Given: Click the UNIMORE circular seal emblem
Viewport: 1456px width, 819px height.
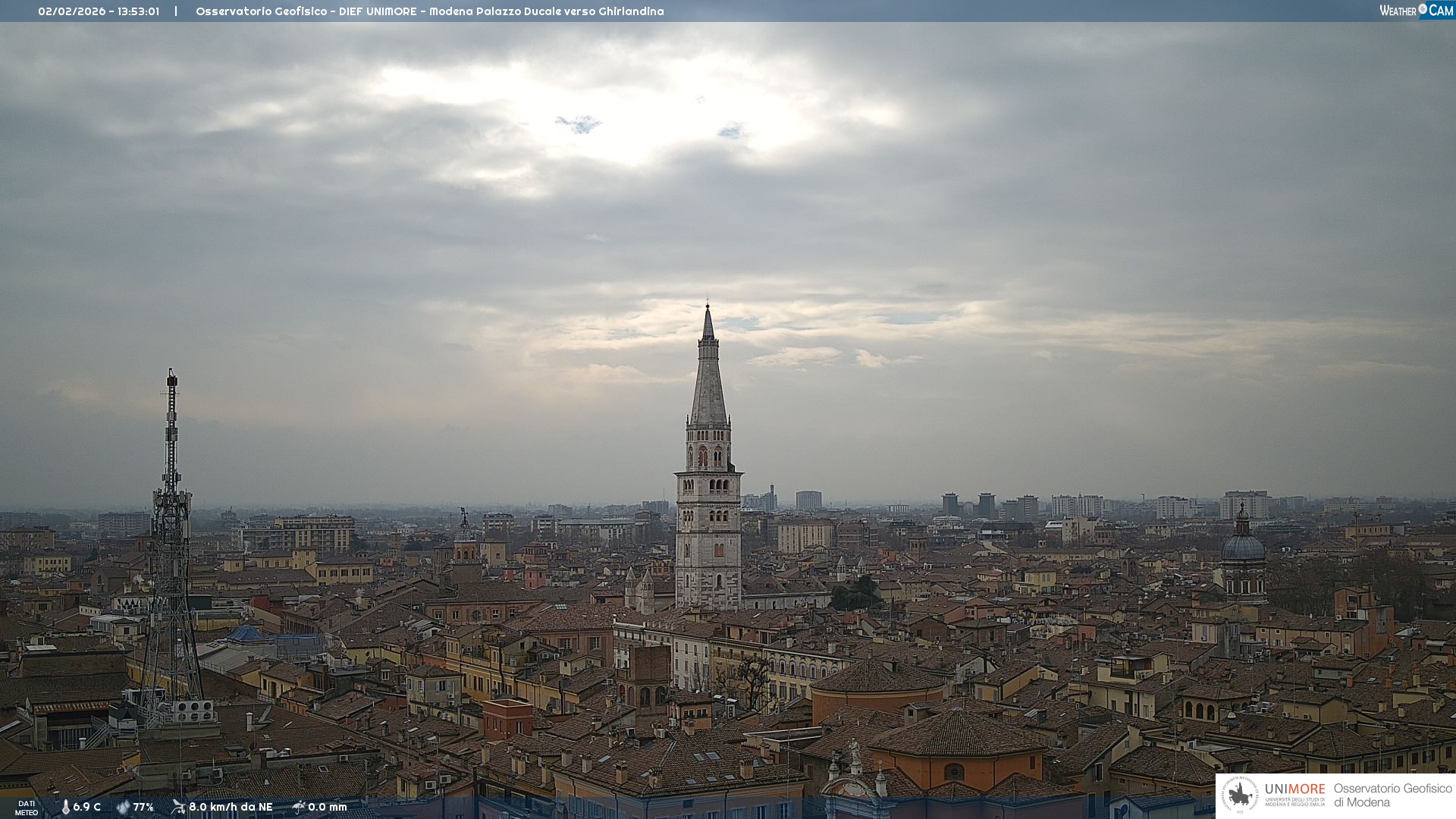Looking at the screenshot, I should [x=1240, y=795].
